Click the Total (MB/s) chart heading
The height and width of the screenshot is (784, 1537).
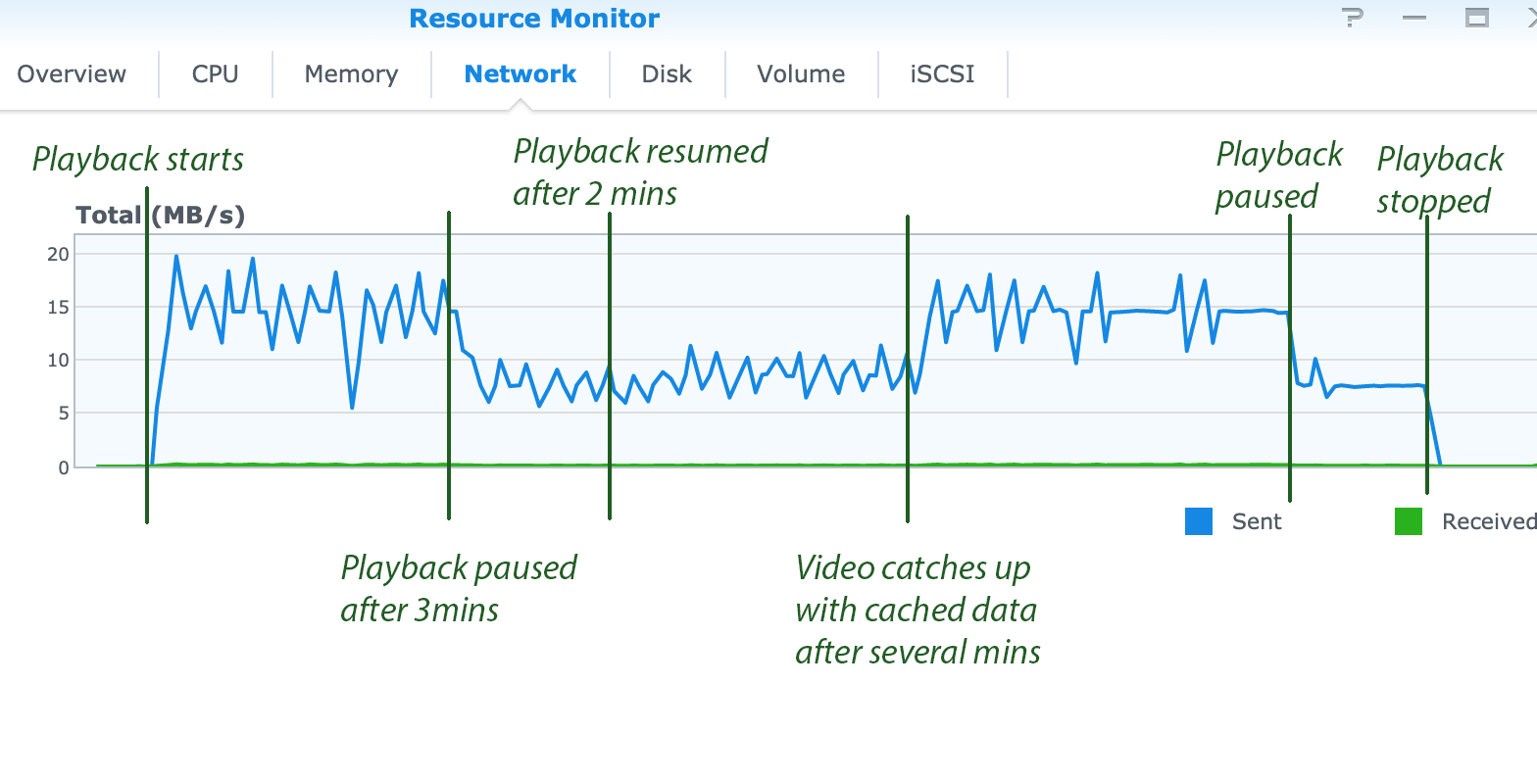pos(160,216)
